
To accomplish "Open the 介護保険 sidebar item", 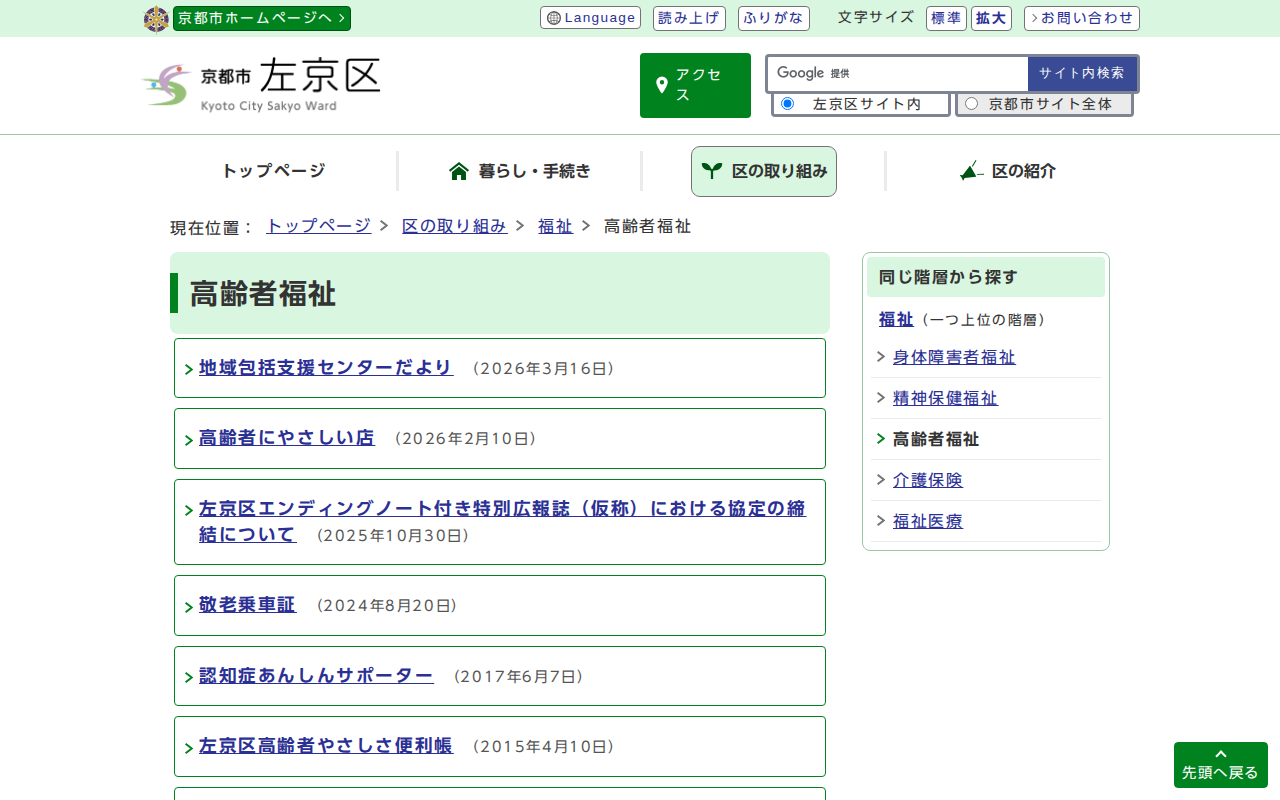I will click(x=927, y=480).
